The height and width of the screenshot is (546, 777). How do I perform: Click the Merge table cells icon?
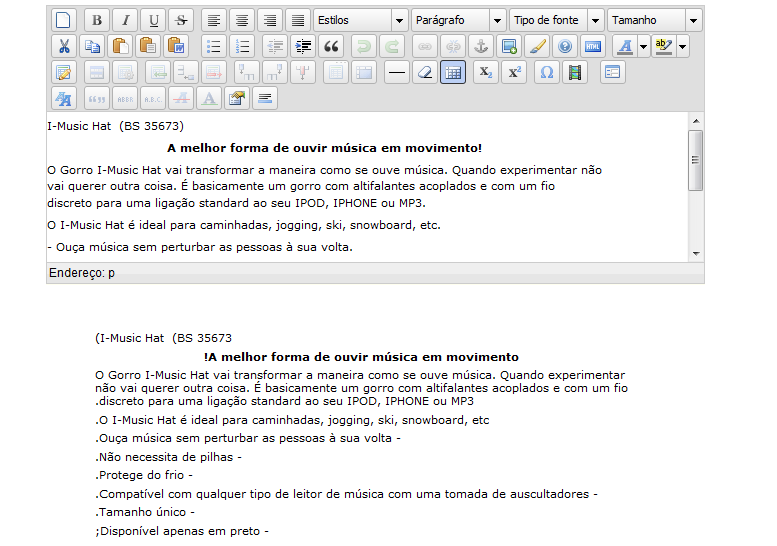[x=364, y=72]
